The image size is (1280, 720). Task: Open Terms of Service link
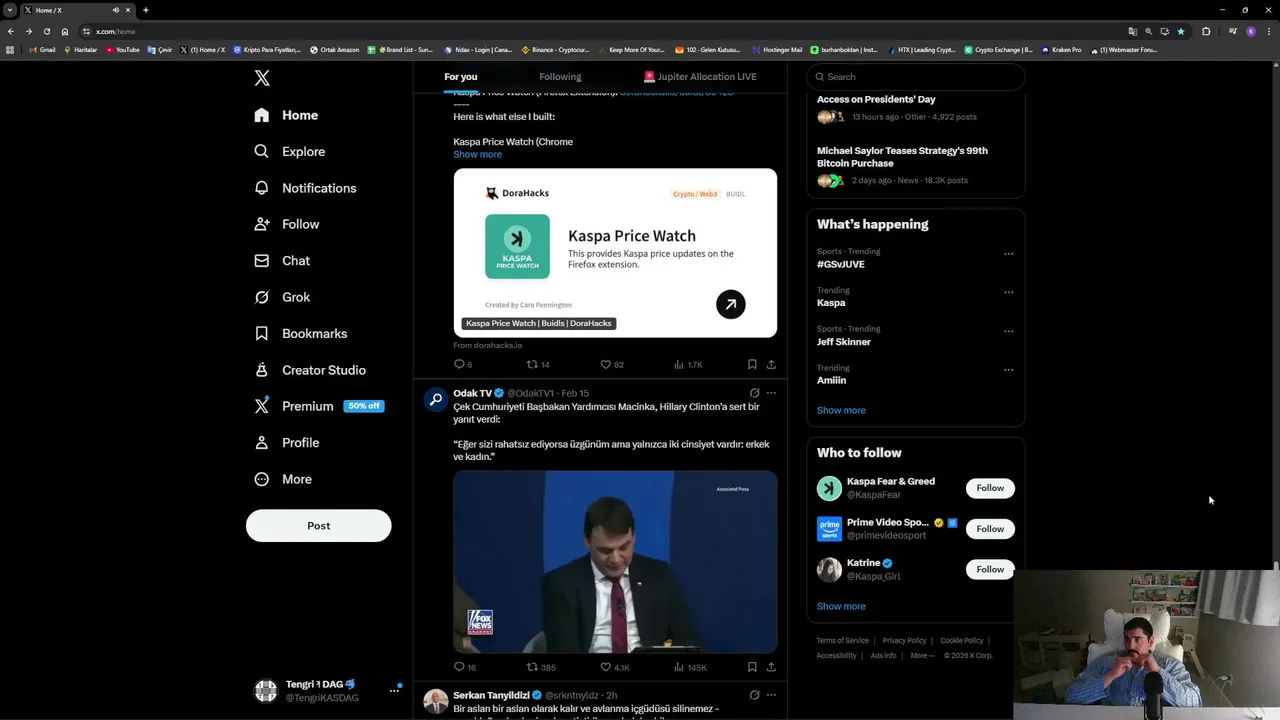[843, 641]
